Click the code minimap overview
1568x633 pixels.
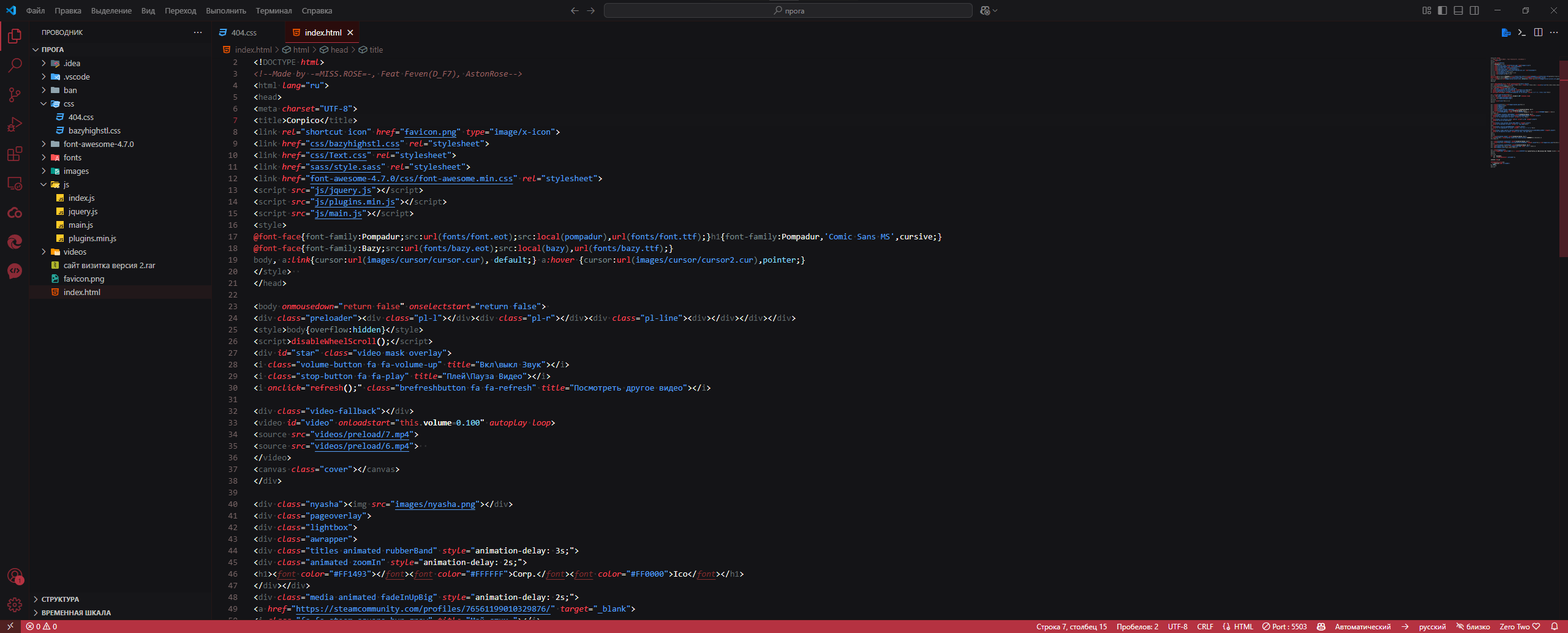[x=1524, y=113]
